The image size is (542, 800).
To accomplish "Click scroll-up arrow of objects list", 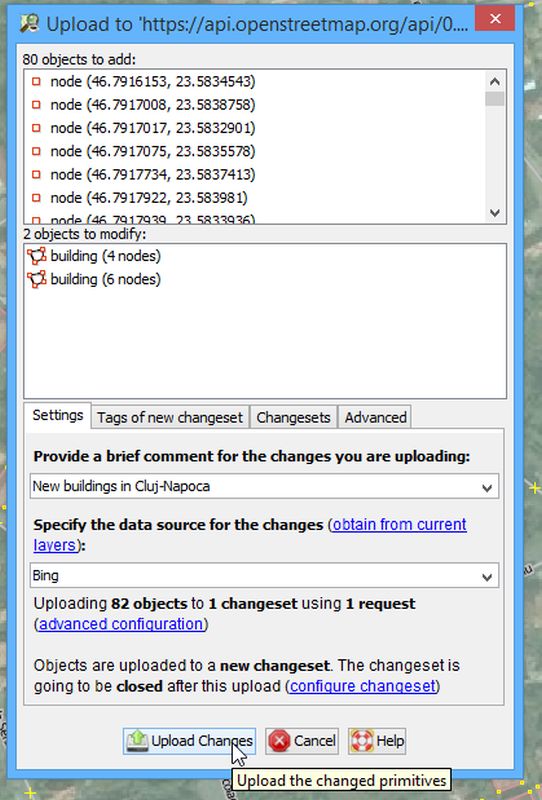I will pos(495,82).
